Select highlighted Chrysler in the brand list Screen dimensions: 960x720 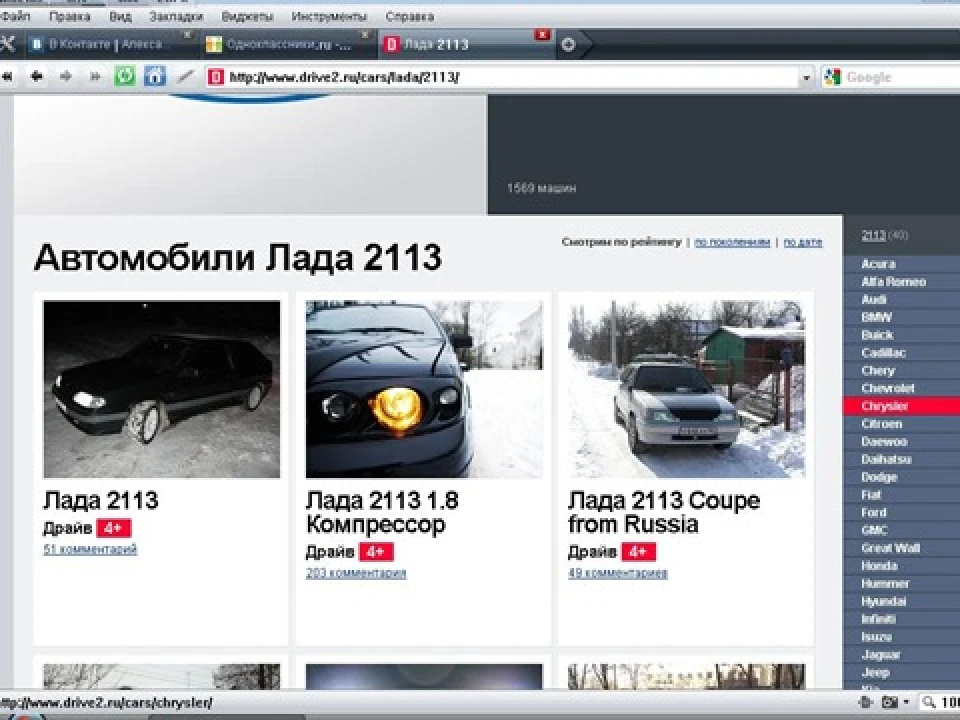coord(901,406)
